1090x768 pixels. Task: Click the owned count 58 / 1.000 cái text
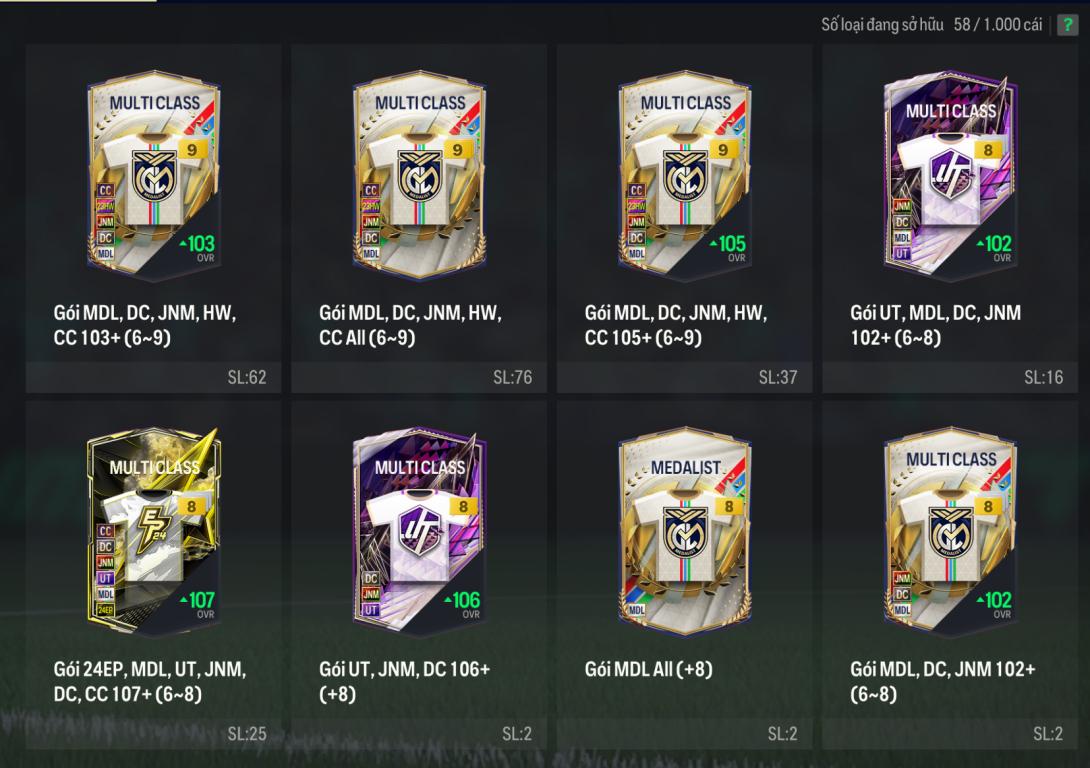(998, 25)
